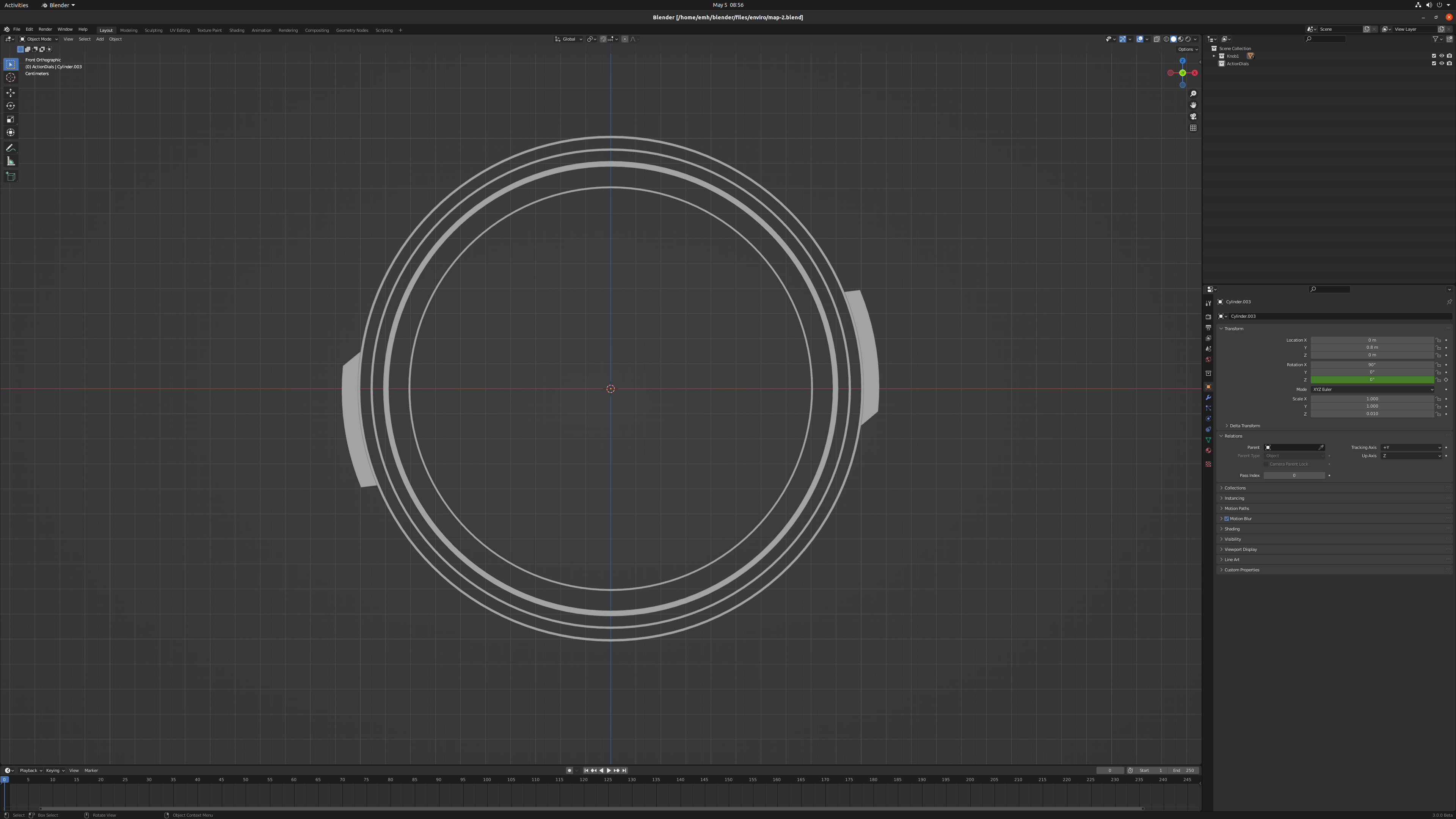This screenshot has height=819, width=1456.
Task: Open the Object Data mesh properties tab
Action: pos(1208,440)
